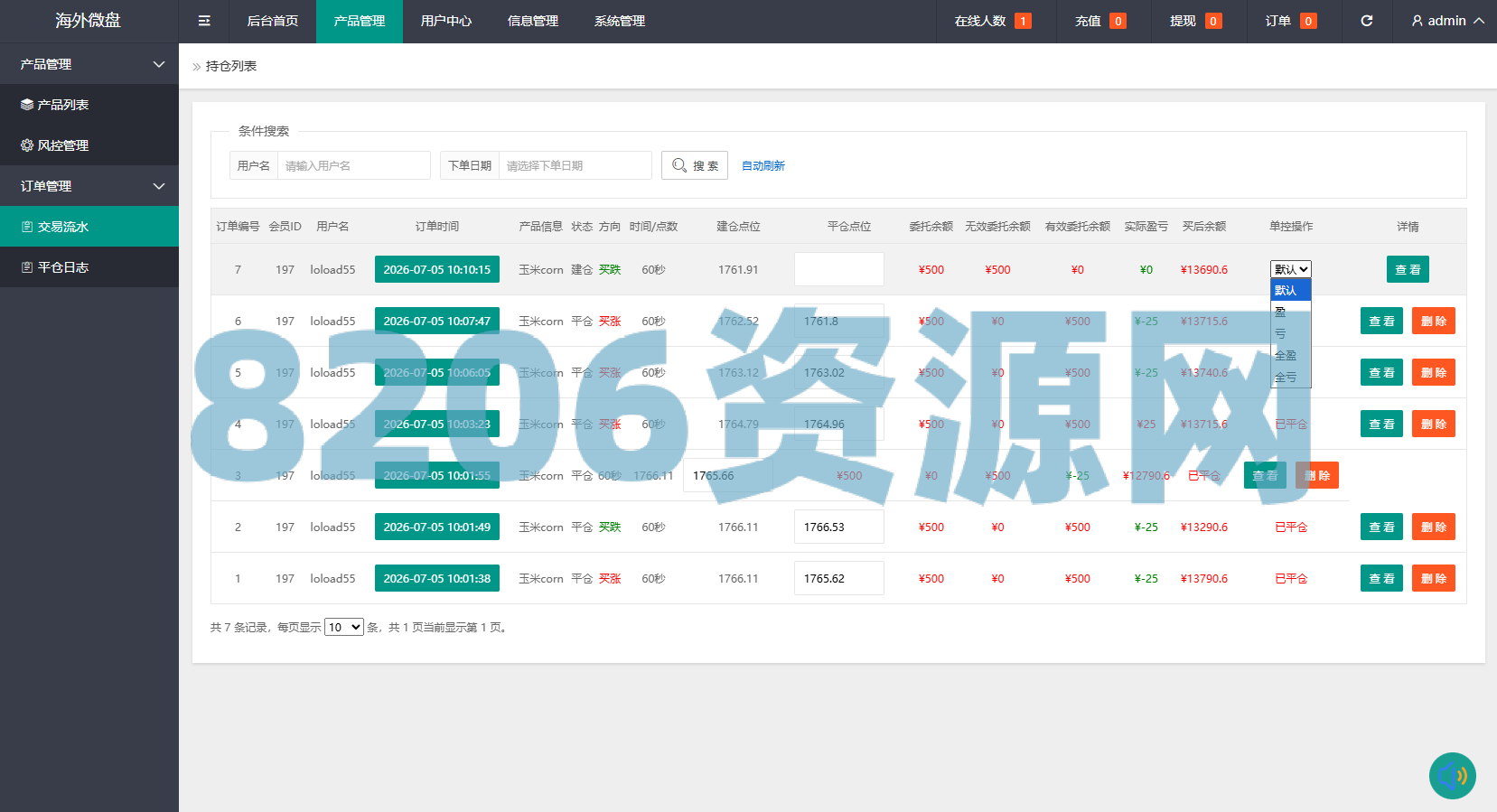Select the 产品管理 top navigation tab

pyautogui.click(x=360, y=21)
